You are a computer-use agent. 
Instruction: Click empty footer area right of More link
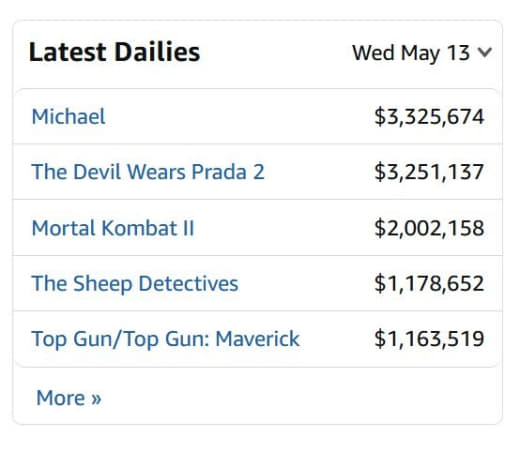point(300,398)
